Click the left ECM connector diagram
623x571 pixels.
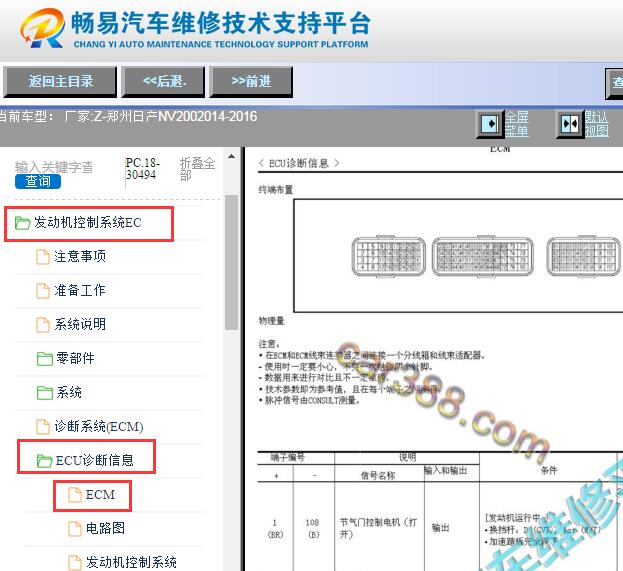click(x=389, y=256)
